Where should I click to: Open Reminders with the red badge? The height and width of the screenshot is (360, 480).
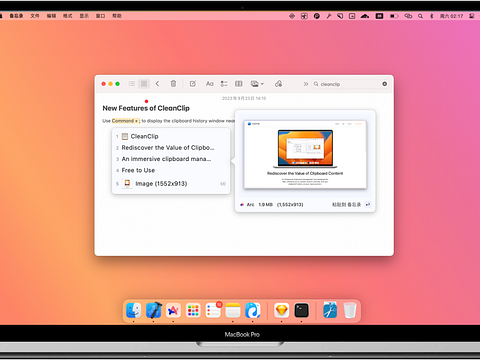[x=213, y=310]
